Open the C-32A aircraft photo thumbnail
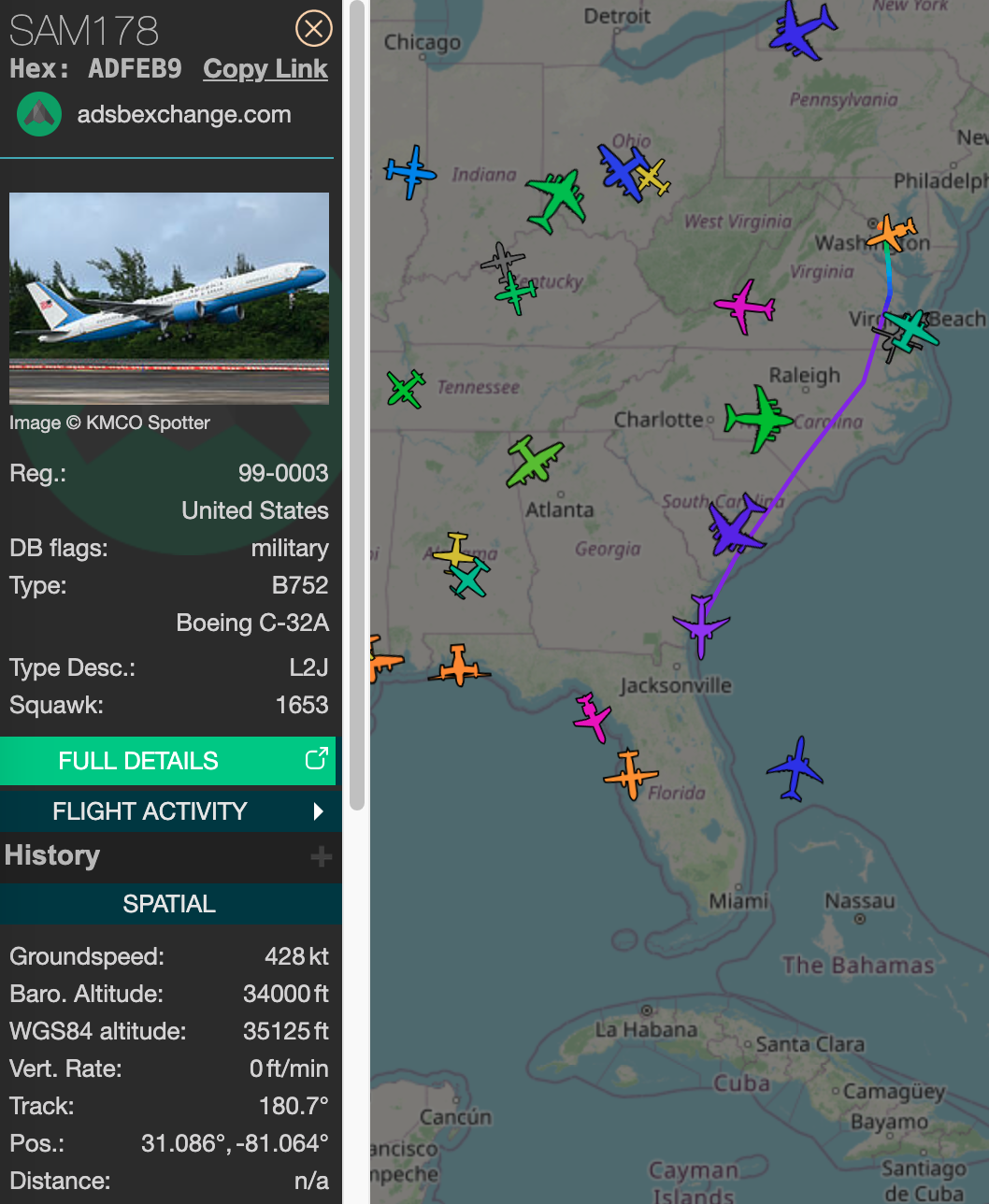The image size is (989, 1204). coord(169,298)
